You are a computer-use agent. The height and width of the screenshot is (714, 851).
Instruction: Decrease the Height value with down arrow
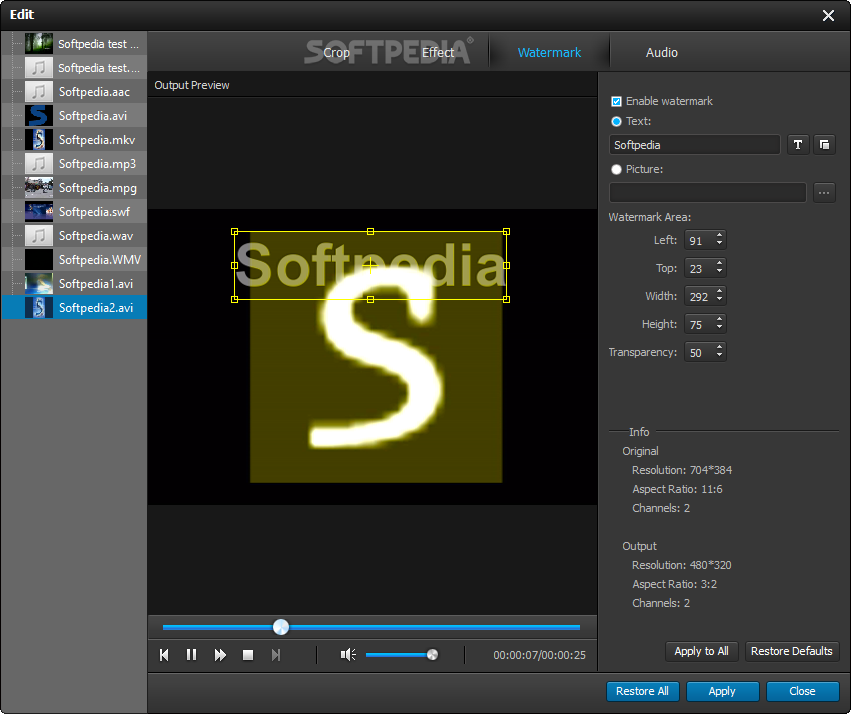pos(719,328)
